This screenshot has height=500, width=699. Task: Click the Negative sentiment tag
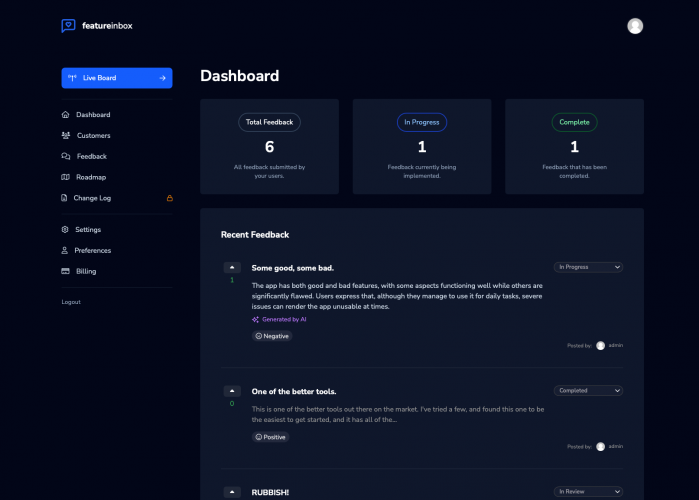pyautogui.click(x=272, y=336)
